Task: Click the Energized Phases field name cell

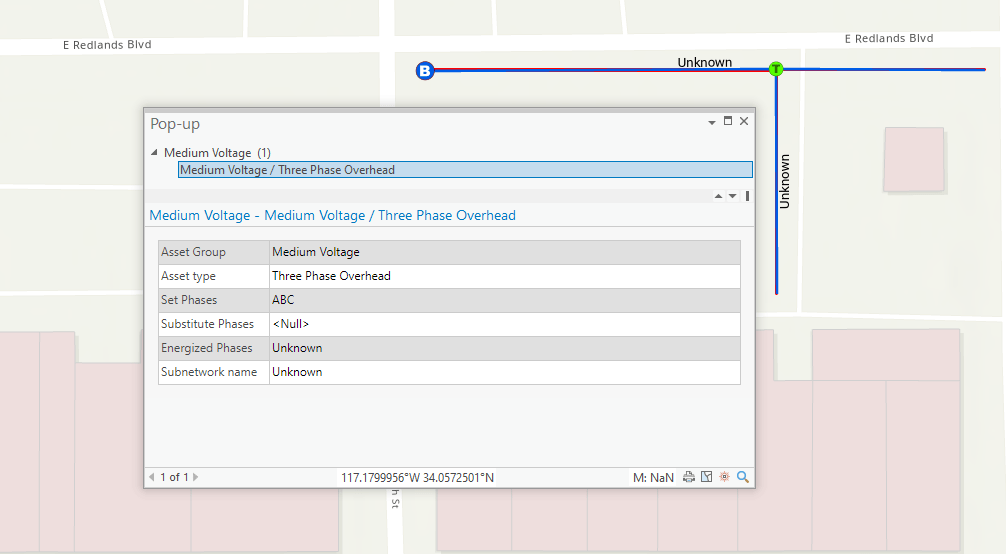Action: [x=214, y=348]
